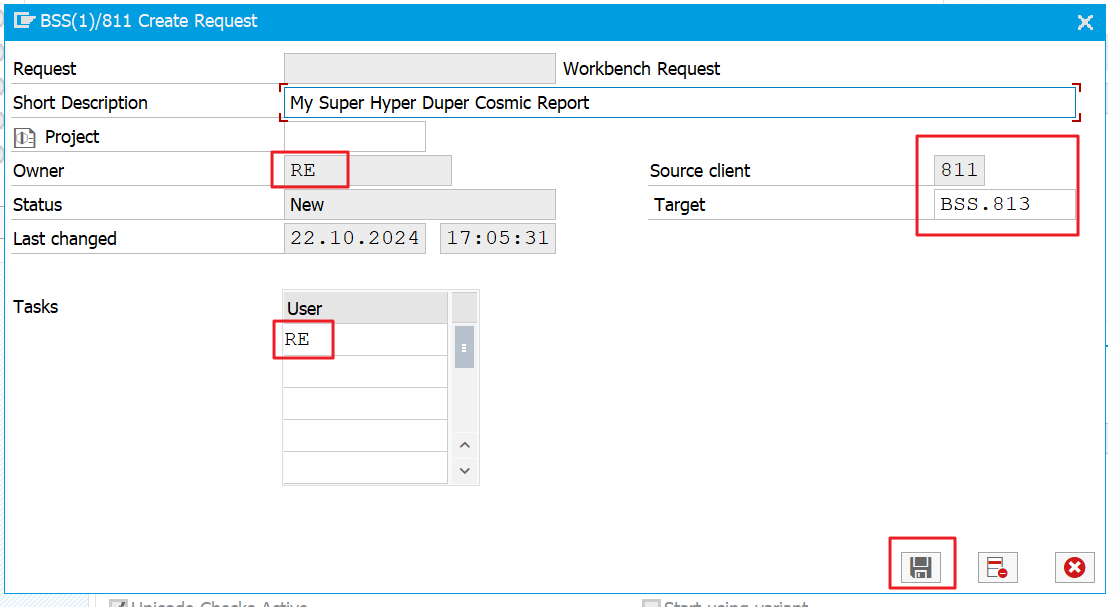Click the Last changed date 22.10.2024
1108x607 pixels.
pyautogui.click(x=355, y=239)
